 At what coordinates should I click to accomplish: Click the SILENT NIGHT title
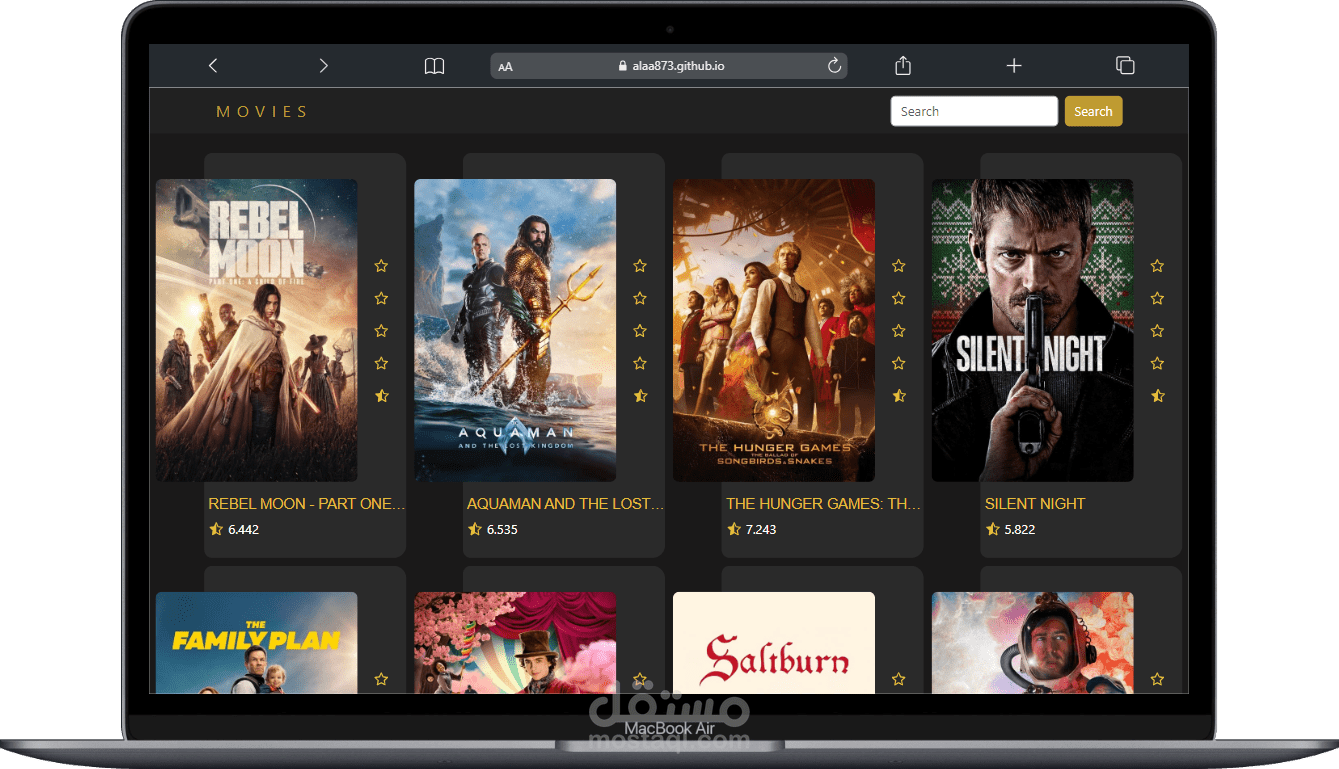click(x=1035, y=504)
